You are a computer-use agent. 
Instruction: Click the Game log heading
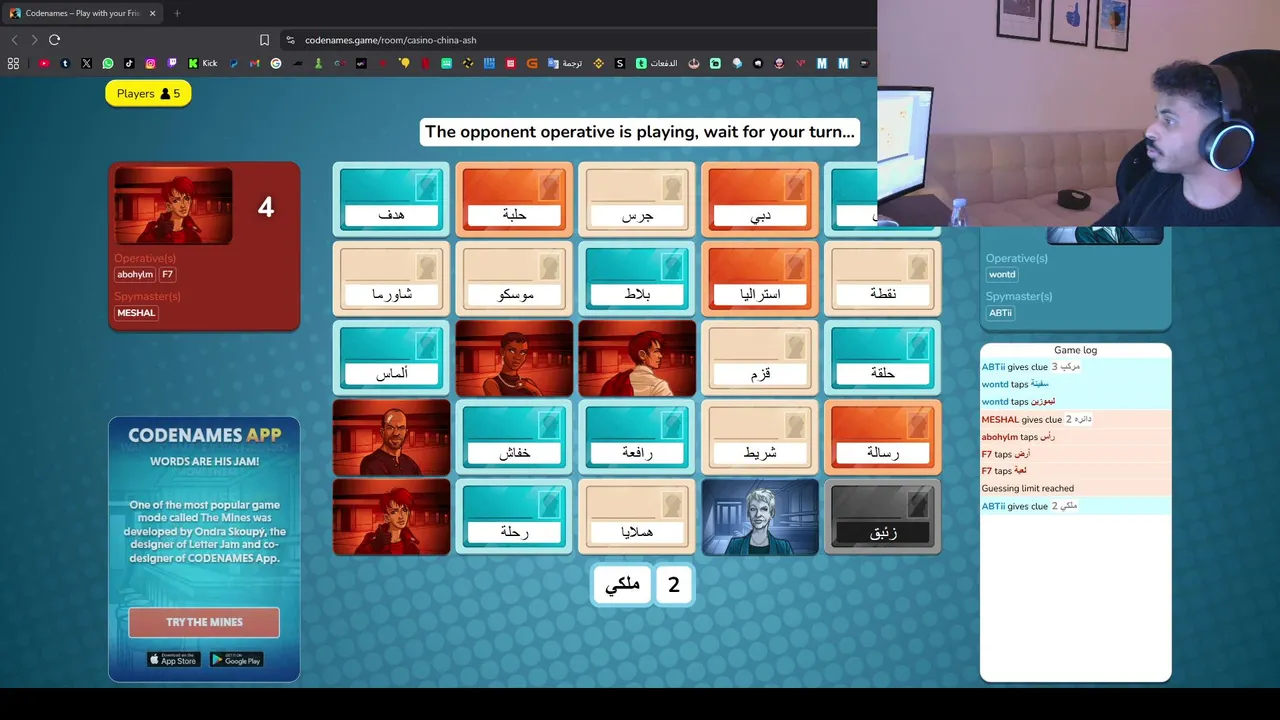pos(1075,350)
